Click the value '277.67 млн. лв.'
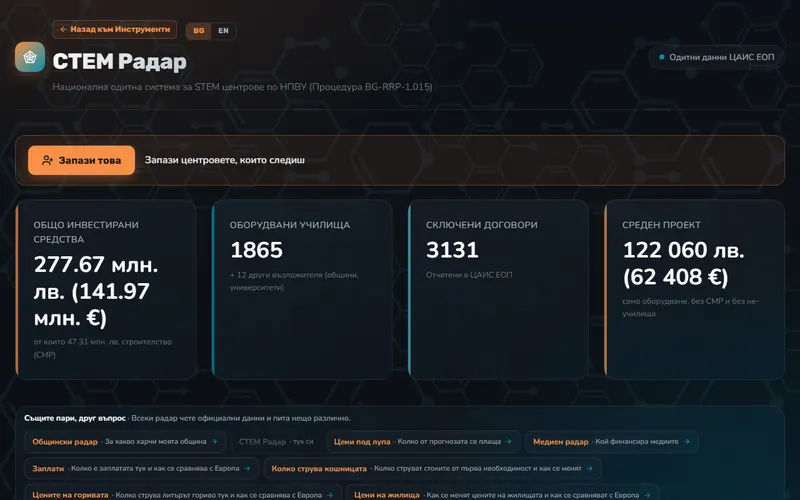 [96, 278]
